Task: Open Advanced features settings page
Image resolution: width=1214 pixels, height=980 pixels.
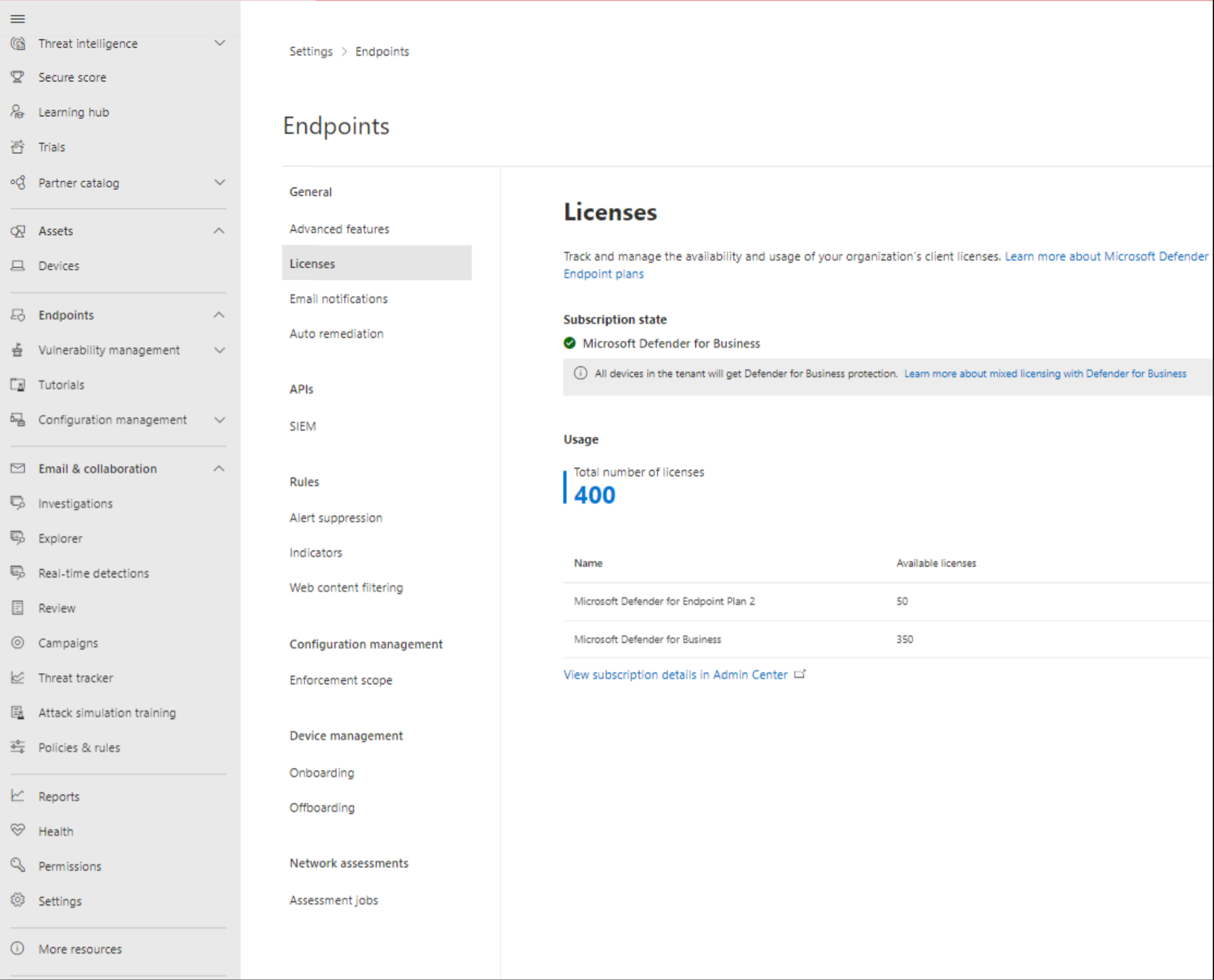Action: (x=339, y=229)
